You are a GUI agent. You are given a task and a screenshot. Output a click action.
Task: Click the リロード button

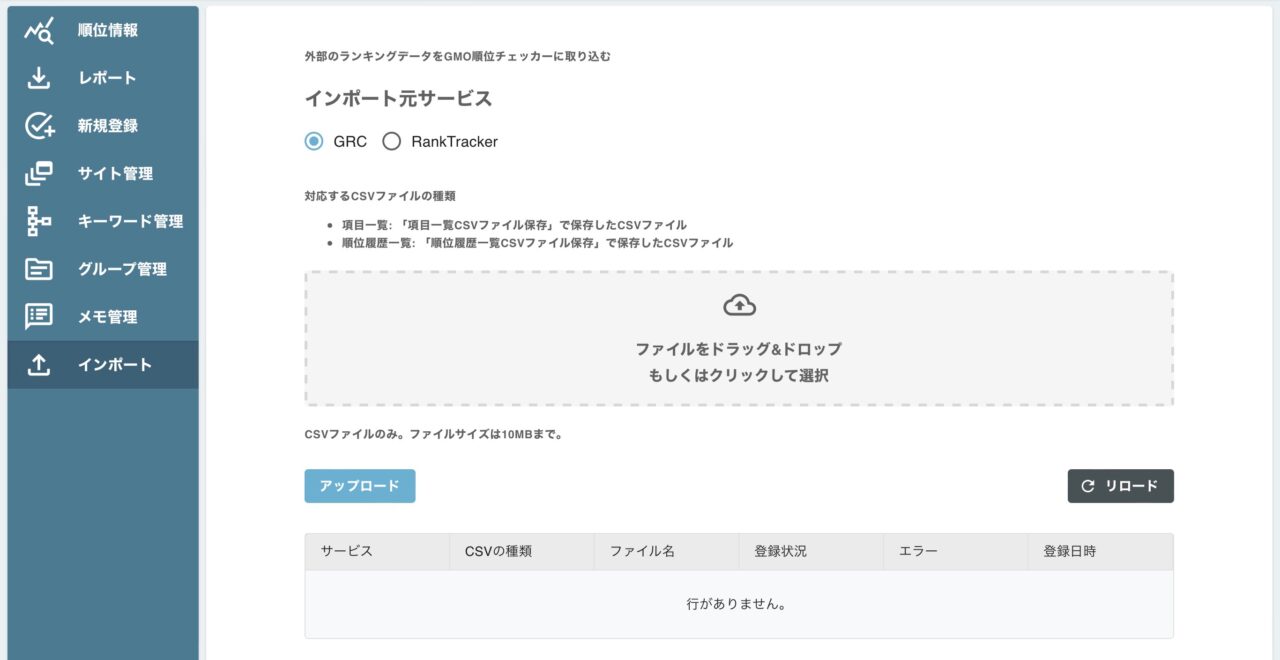point(1120,486)
